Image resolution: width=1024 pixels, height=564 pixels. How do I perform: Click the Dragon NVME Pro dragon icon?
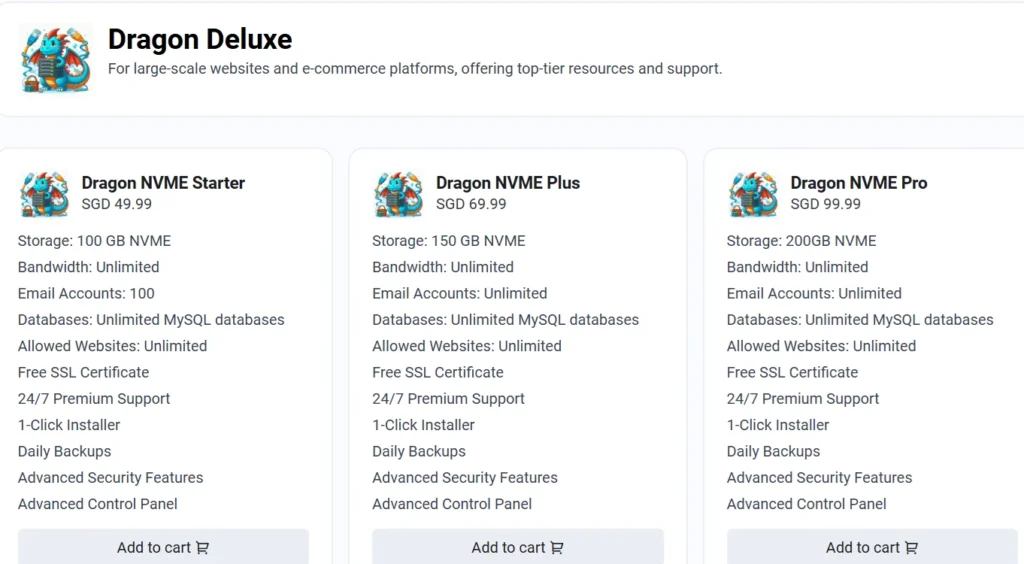pyautogui.click(x=754, y=194)
